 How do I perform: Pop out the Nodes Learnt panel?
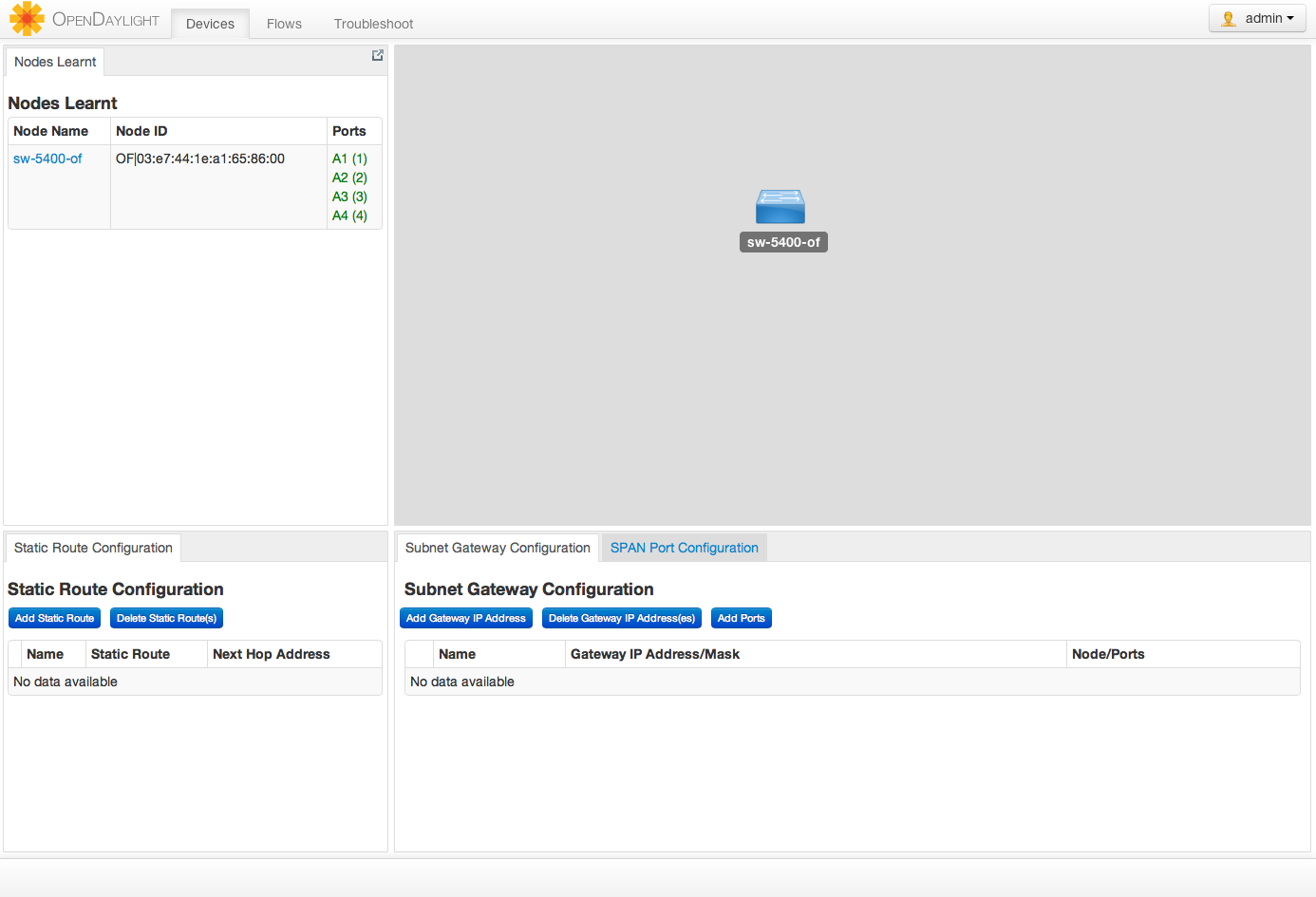click(x=377, y=56)
